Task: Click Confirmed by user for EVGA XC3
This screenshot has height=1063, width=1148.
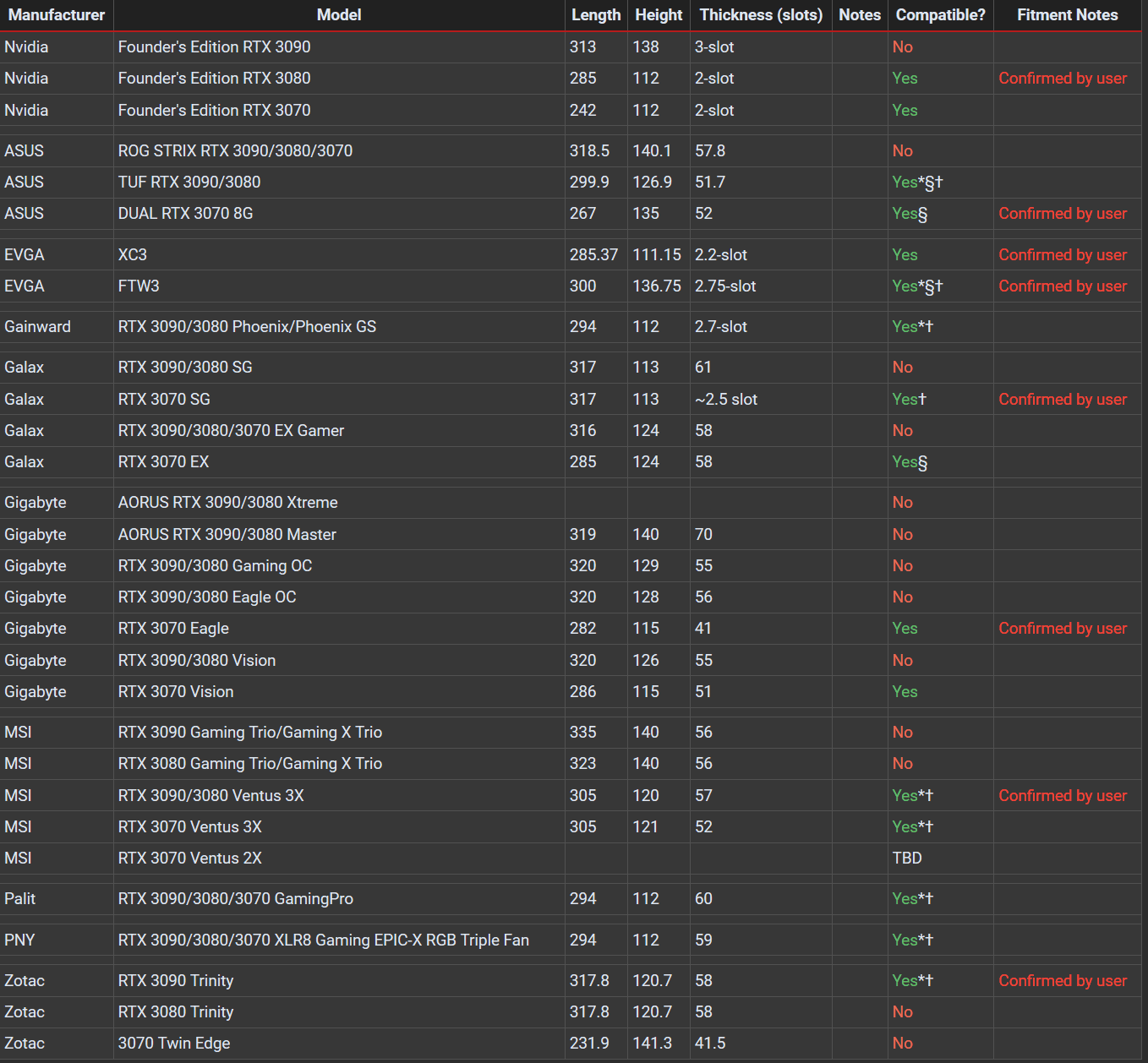Action: coord(1063,255)
